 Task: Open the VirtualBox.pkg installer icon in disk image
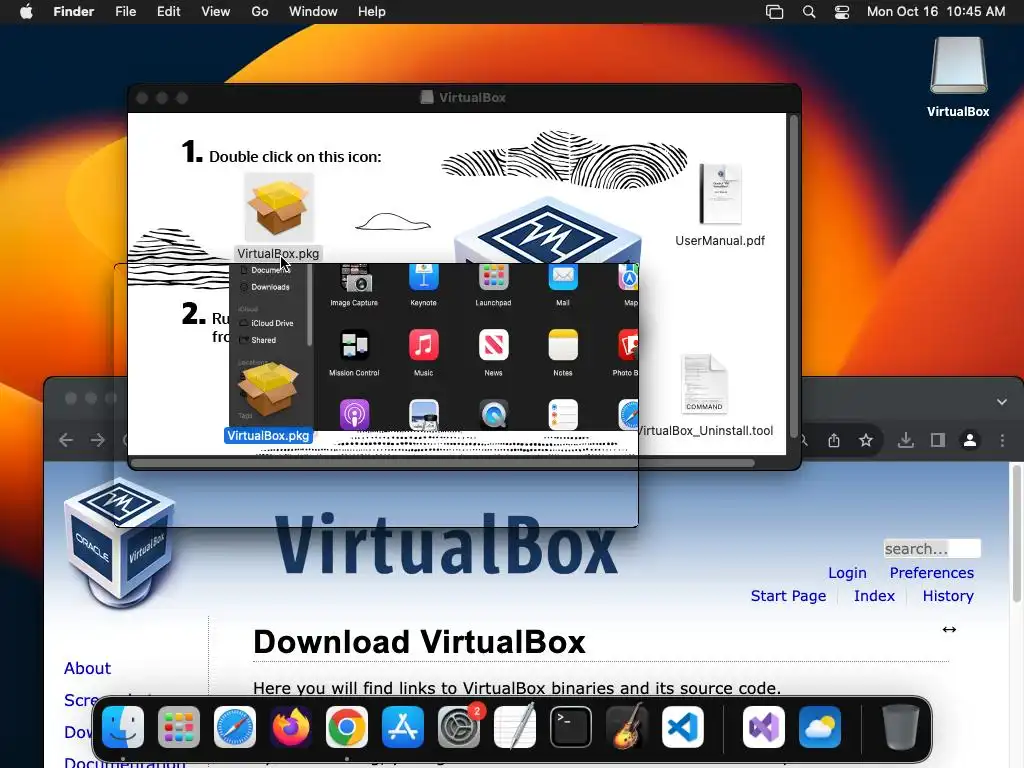279,208
